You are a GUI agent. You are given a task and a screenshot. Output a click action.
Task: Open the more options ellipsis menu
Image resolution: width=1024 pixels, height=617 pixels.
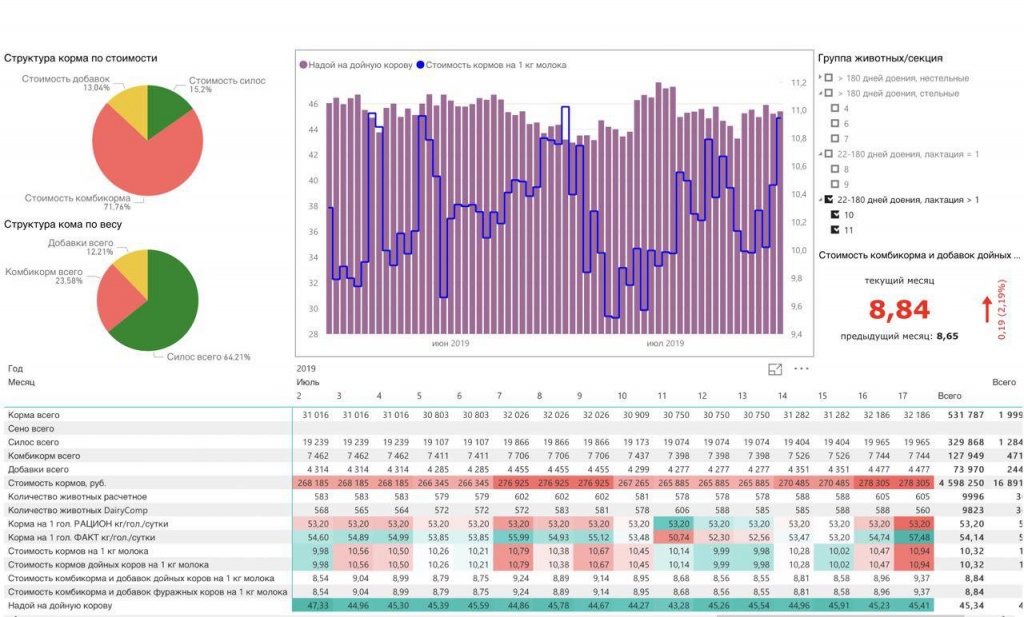pos(801,369)
